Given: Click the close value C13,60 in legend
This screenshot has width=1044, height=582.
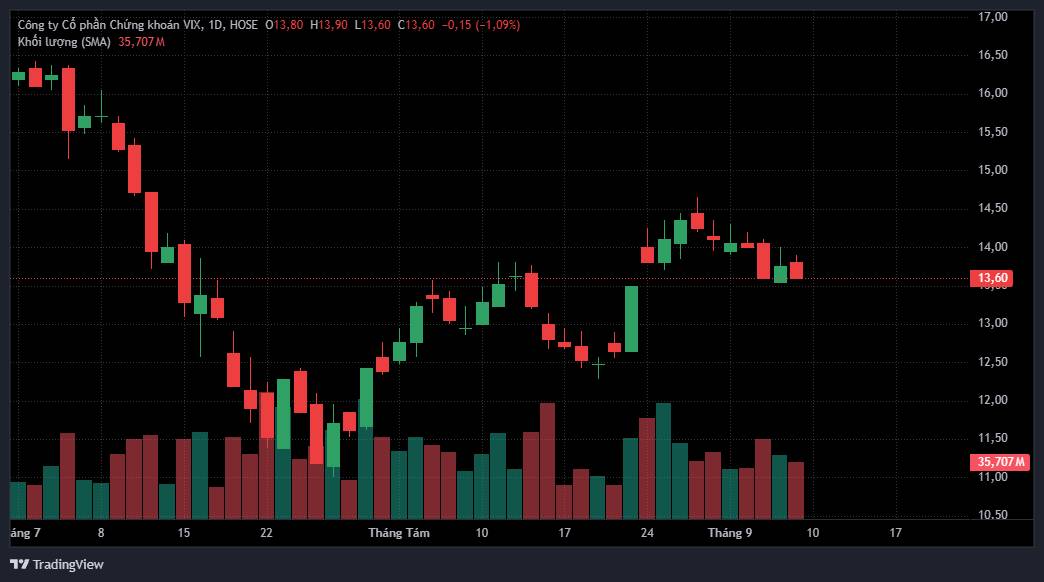Looking at the screenshot, I should tap(416, 25).
